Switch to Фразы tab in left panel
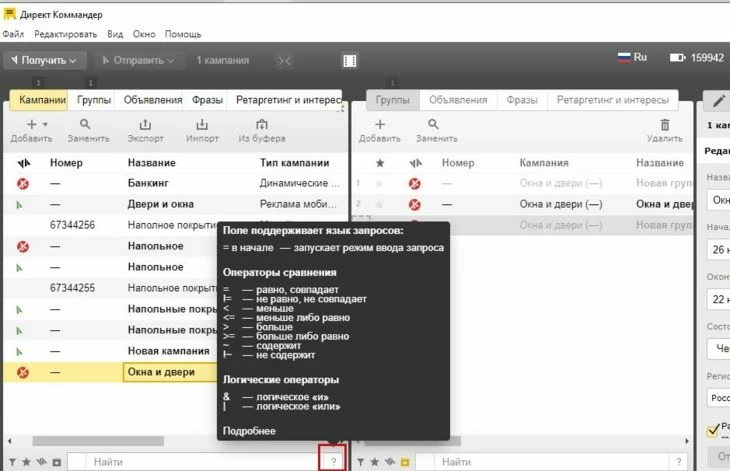Viewport: 730px width, 471px height. [207, 100]
